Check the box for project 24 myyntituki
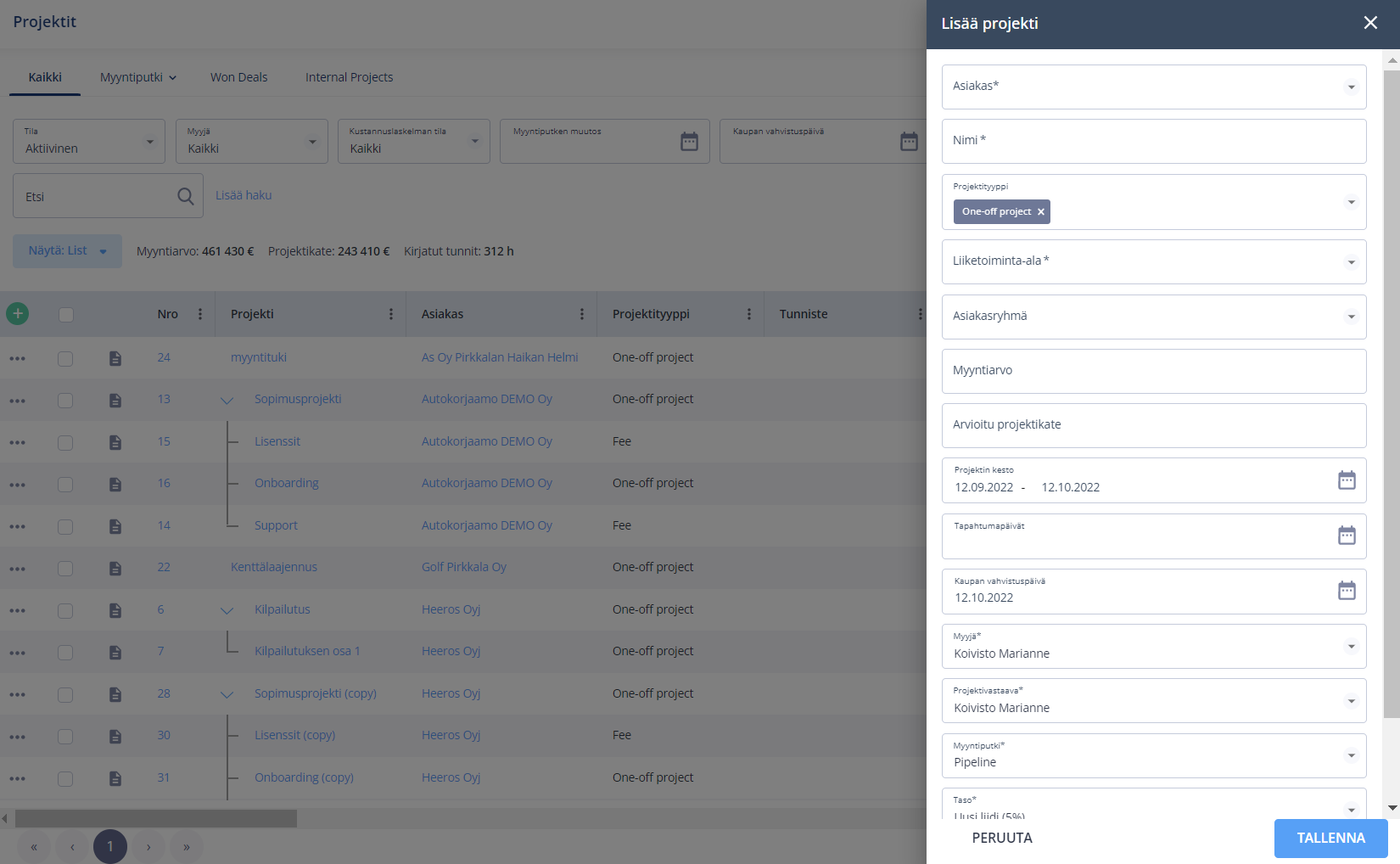Screen dimensions: 1400x864 pos(65,358)
